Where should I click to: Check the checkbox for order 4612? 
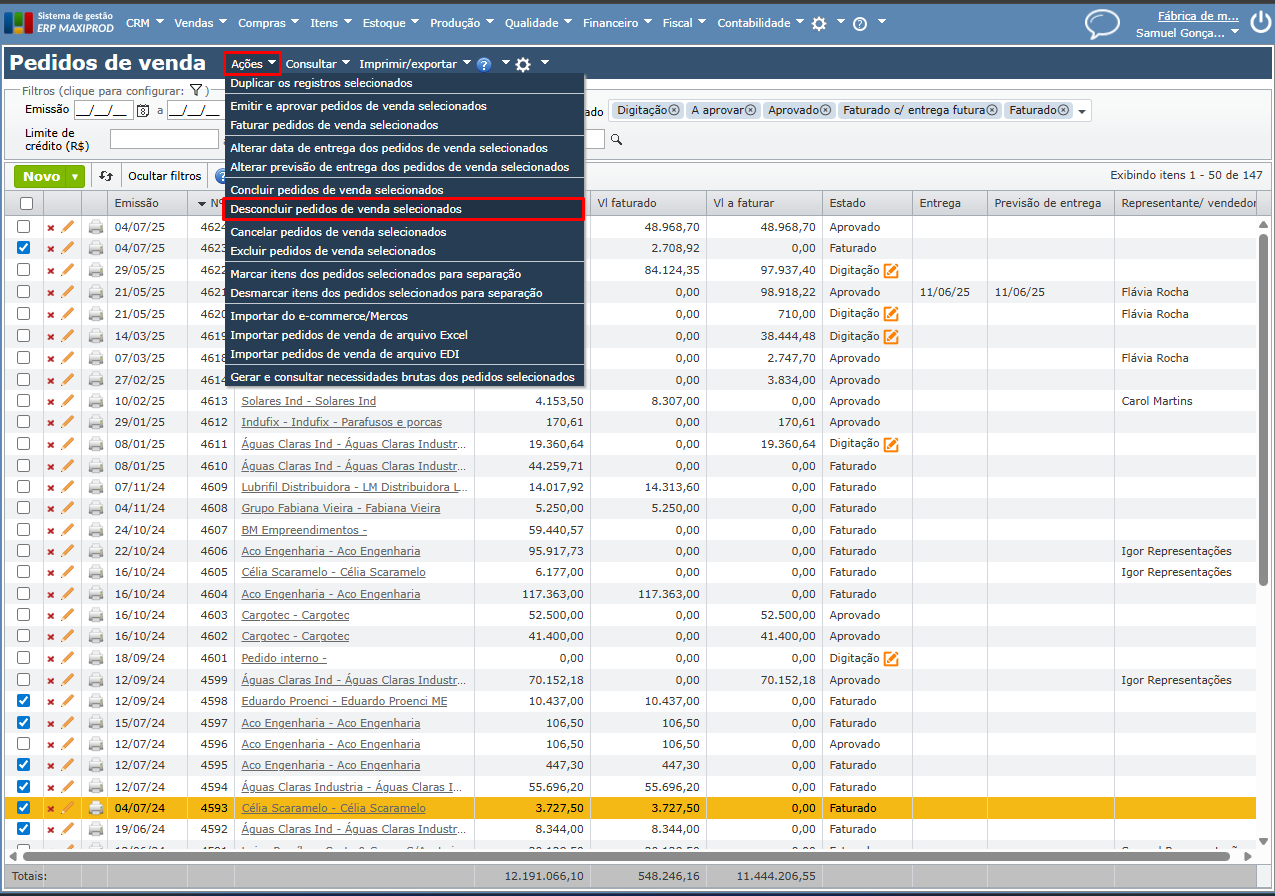coord(24,422)
